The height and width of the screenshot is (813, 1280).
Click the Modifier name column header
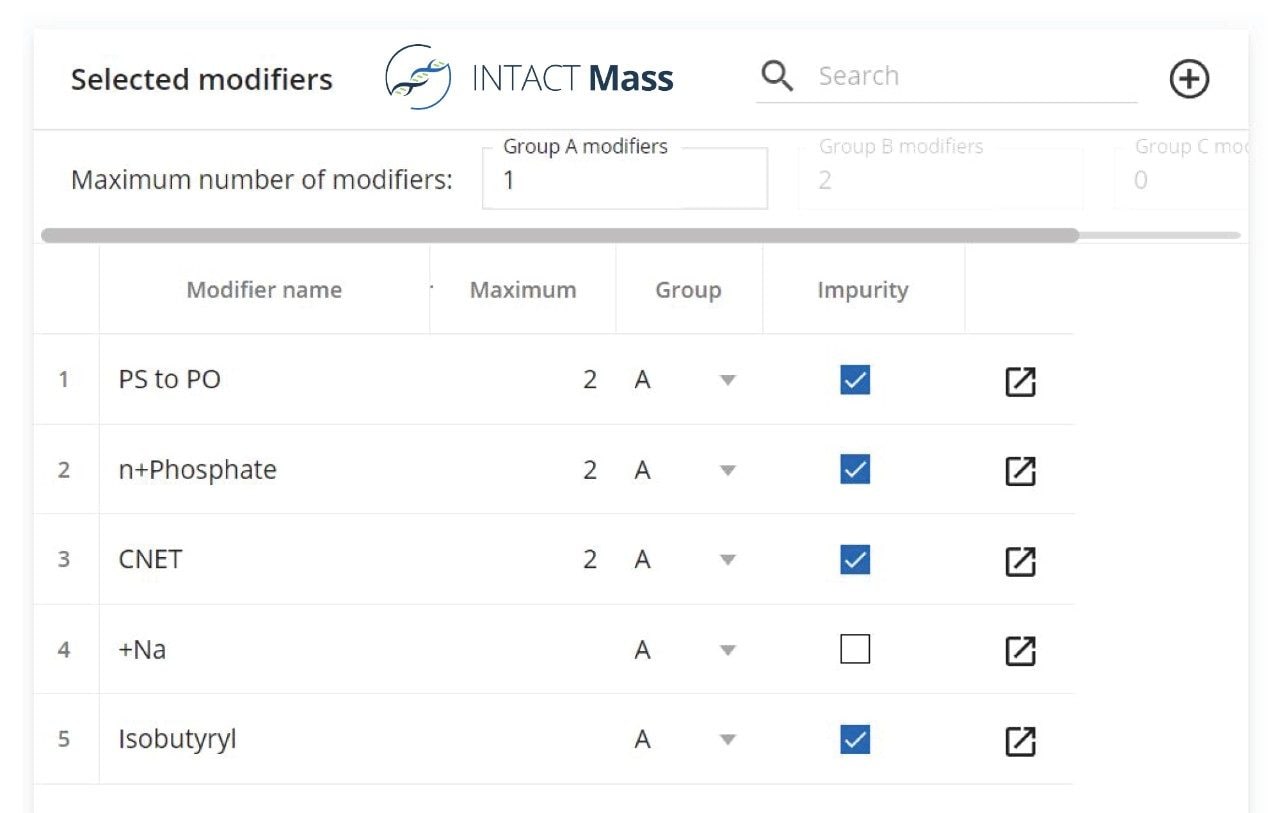click(264, 290)
